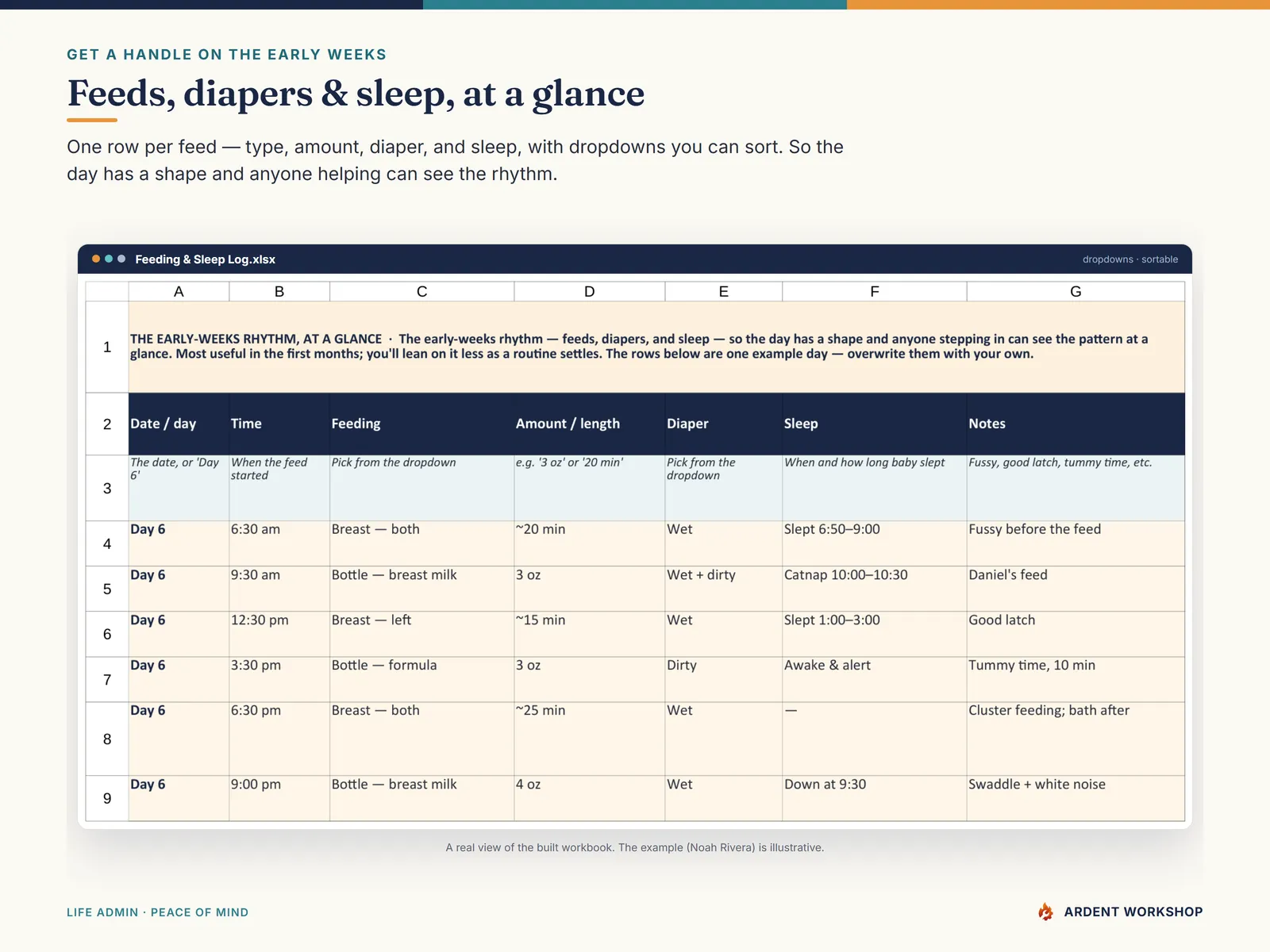Click the 'Tummy time, 10 min' note
The height and width of the screenshot is (952, 1270).
1076,679
